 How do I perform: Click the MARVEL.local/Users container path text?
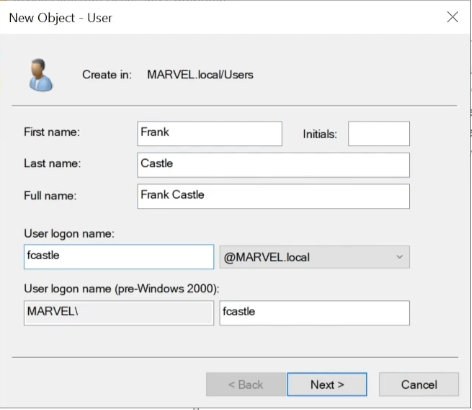coord(200,75)
